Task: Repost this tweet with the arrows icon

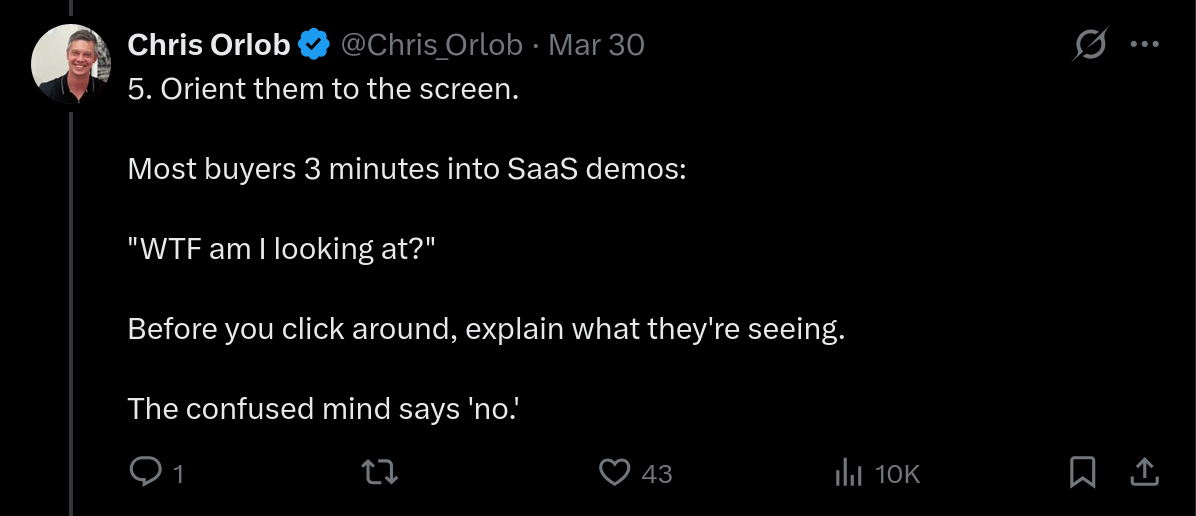Action: pyautogui.click(x=379, y=472)
